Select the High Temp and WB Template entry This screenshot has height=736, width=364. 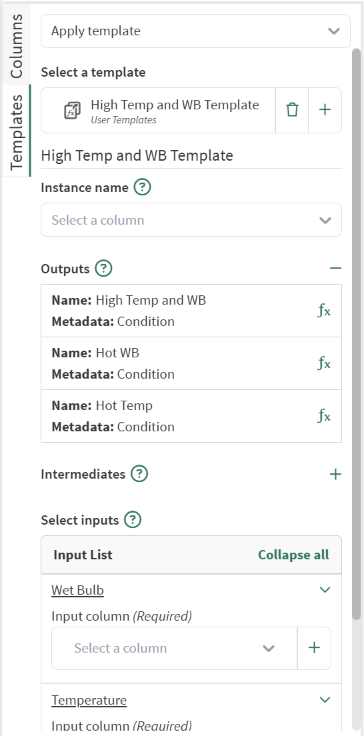coord(158,110)
